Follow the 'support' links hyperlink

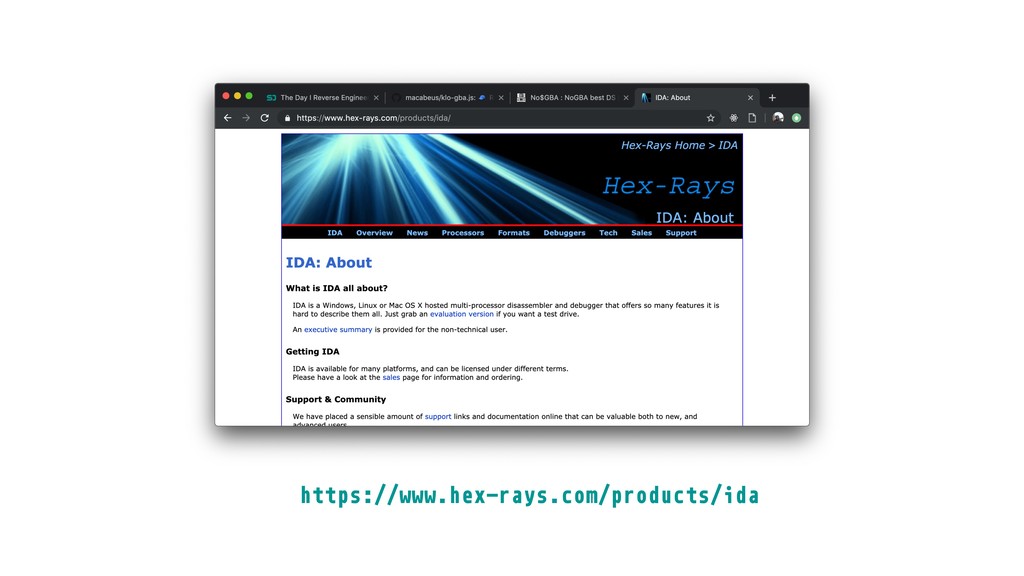tap(438, 417)
